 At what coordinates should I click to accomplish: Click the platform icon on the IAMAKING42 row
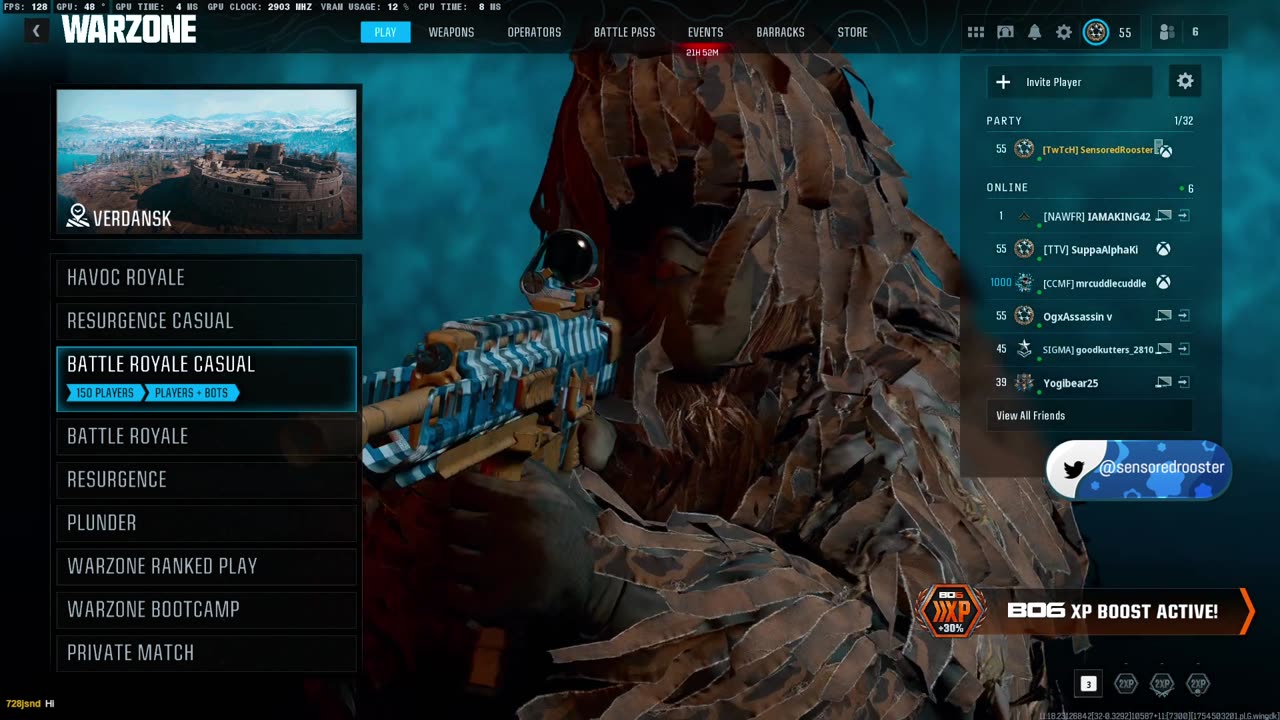click(1163, 216)
